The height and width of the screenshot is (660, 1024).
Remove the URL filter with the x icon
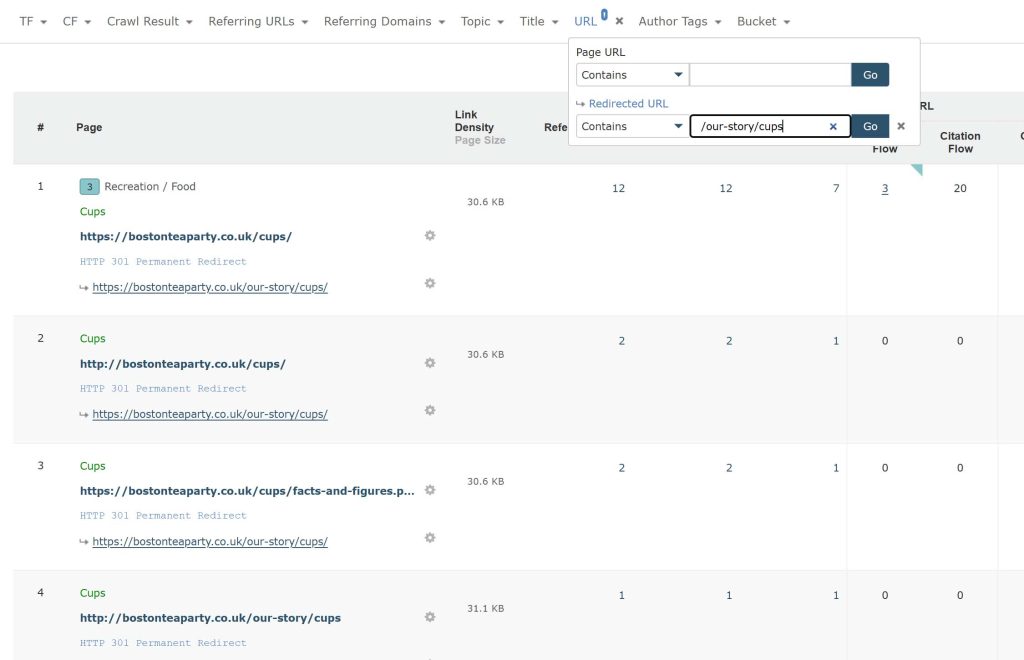(619, 22)
